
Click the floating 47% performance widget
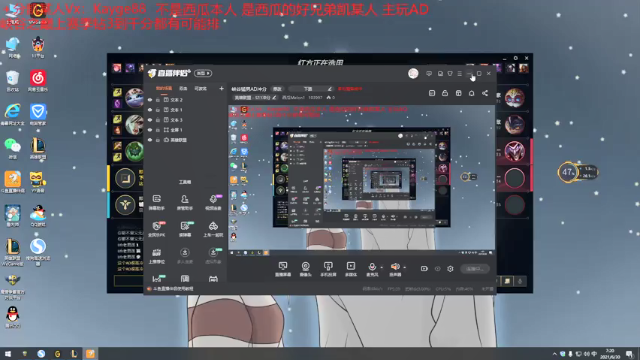[x=577, y=172]
